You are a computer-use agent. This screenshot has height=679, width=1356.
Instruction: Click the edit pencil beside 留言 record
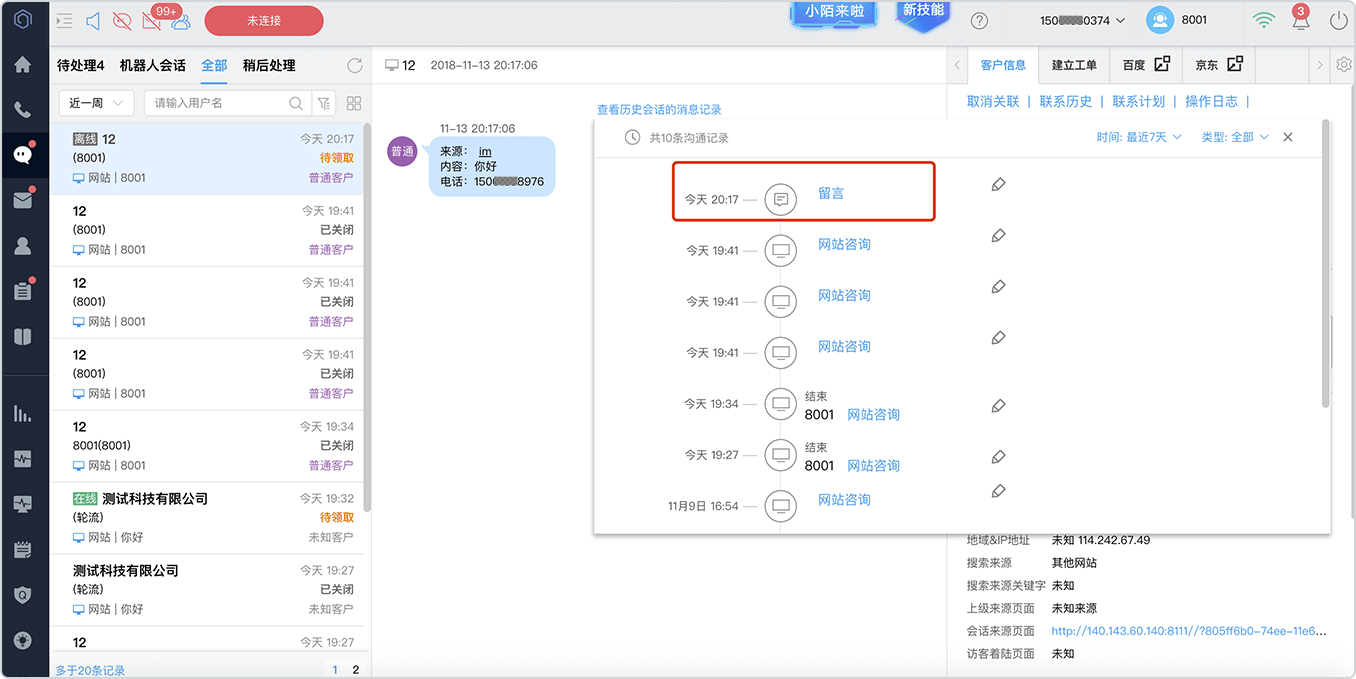(998, 185)
